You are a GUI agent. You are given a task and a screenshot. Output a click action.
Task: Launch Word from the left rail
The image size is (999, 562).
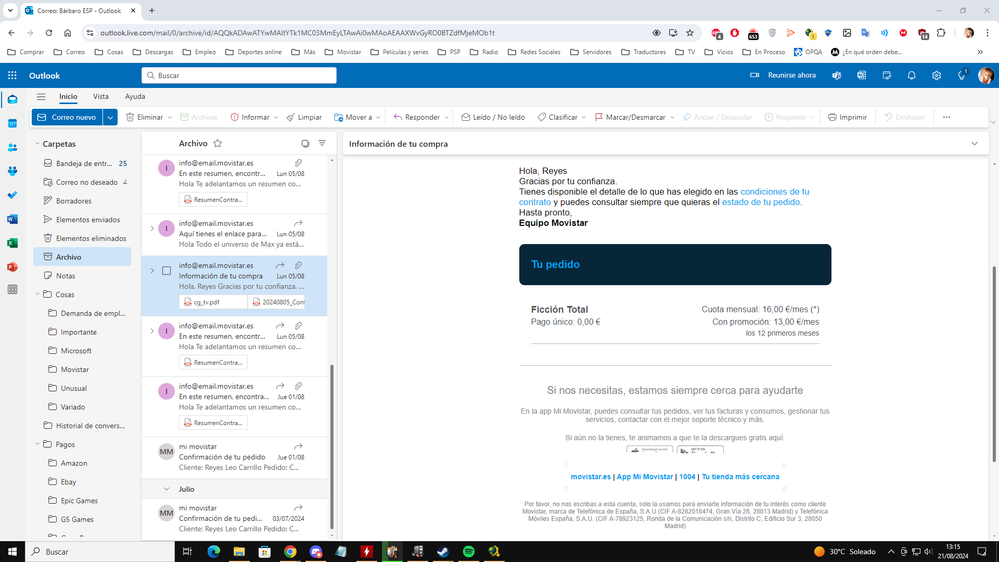tap(12, 219)
